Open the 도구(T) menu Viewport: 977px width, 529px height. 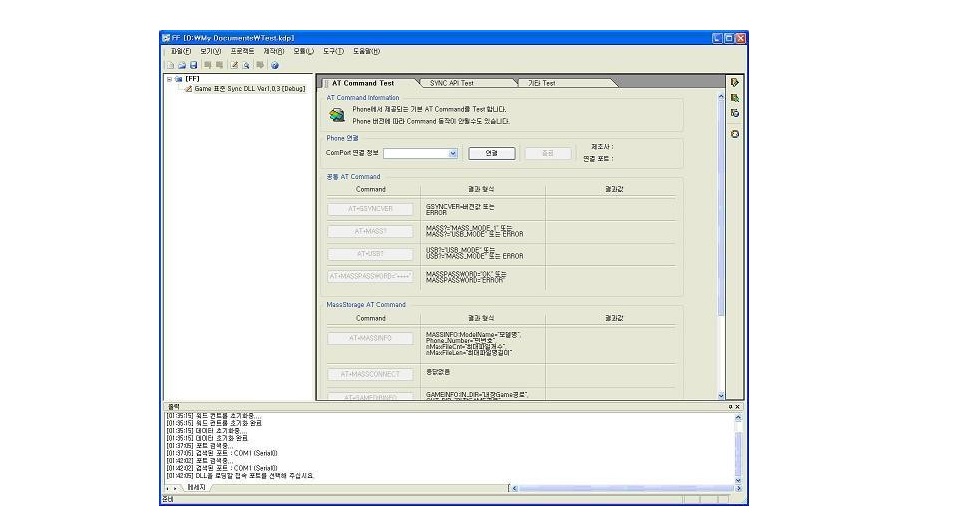333,51
